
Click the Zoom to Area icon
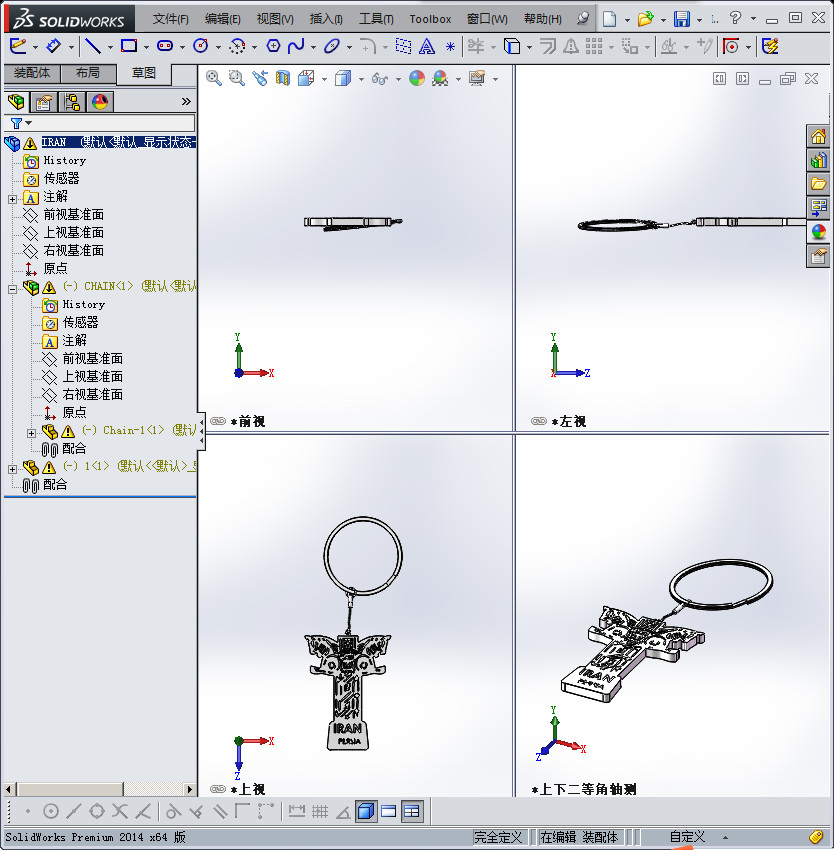236,79
